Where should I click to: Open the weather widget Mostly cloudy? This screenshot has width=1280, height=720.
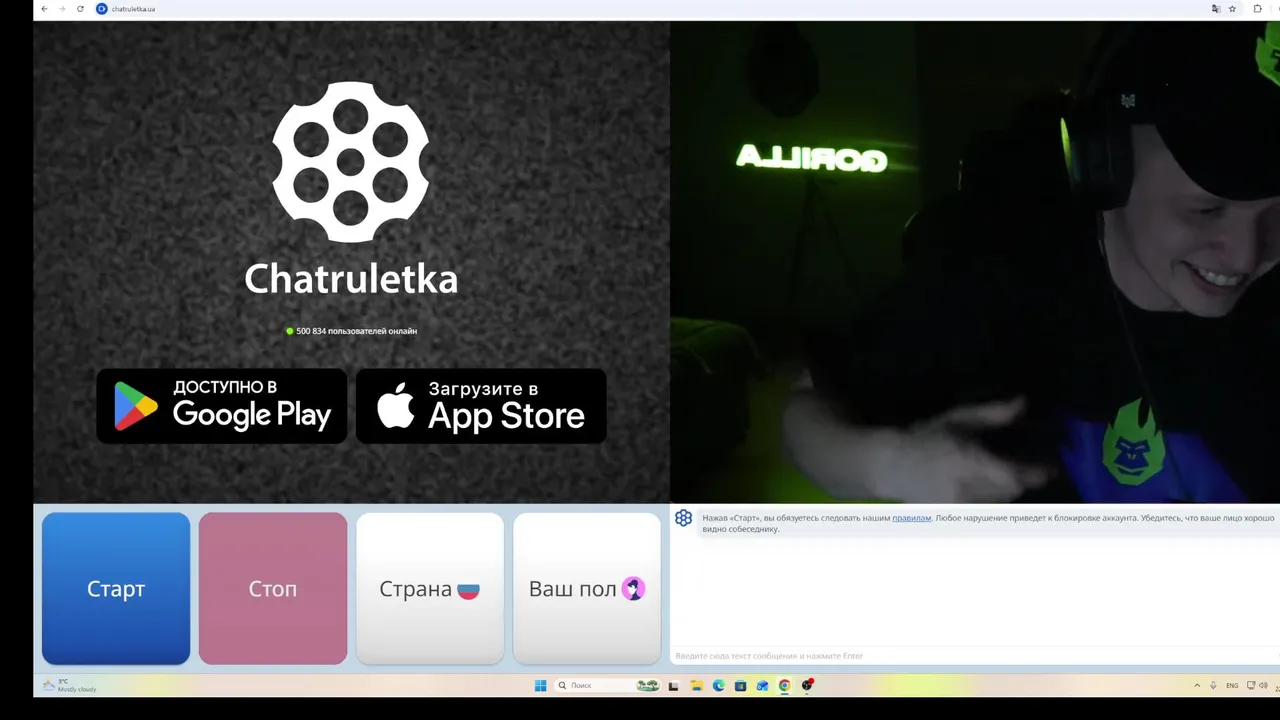pos(70,685)
